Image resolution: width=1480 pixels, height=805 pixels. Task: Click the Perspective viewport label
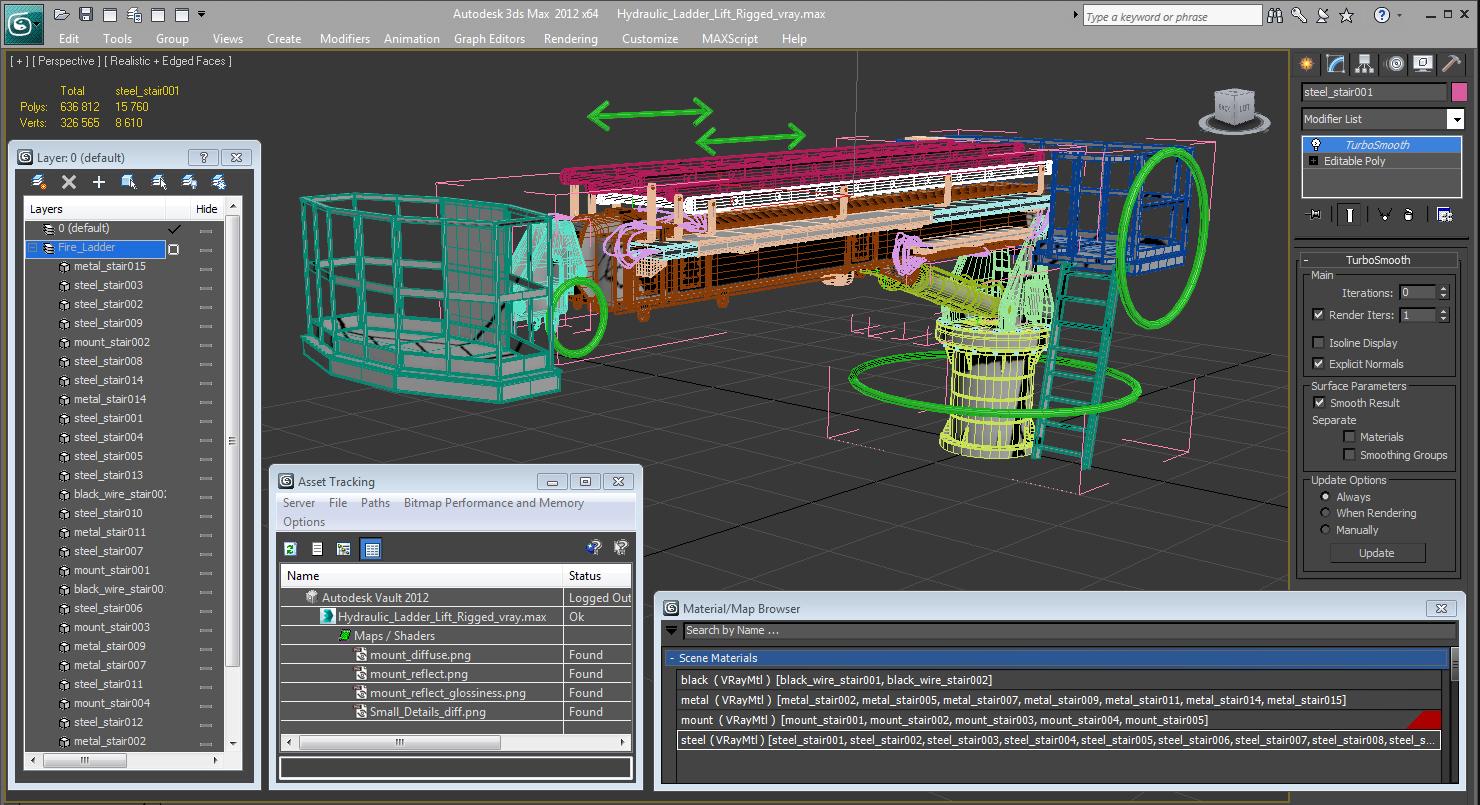(x=64, y=61)
